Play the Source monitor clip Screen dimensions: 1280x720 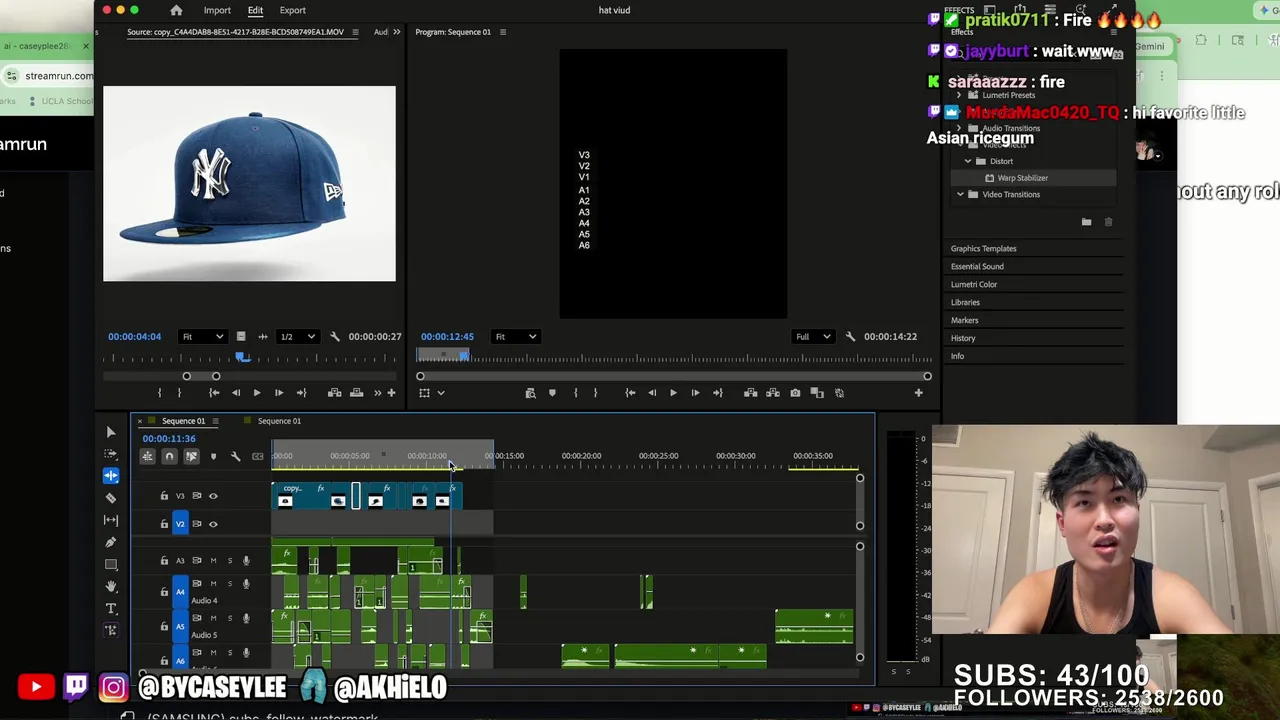coord(256,393)
